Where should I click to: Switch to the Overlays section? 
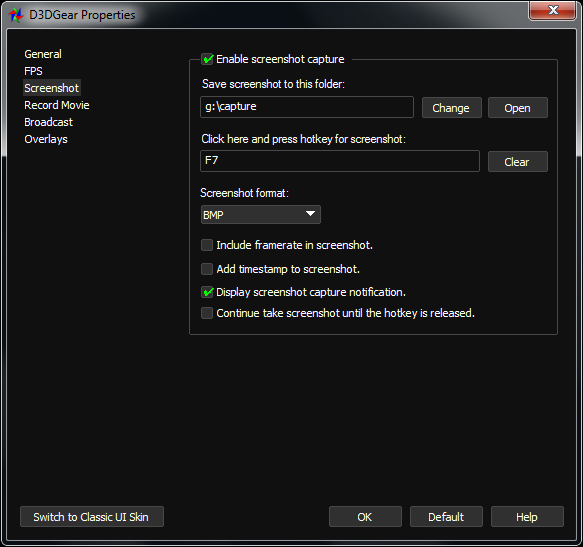click(46, 139)
